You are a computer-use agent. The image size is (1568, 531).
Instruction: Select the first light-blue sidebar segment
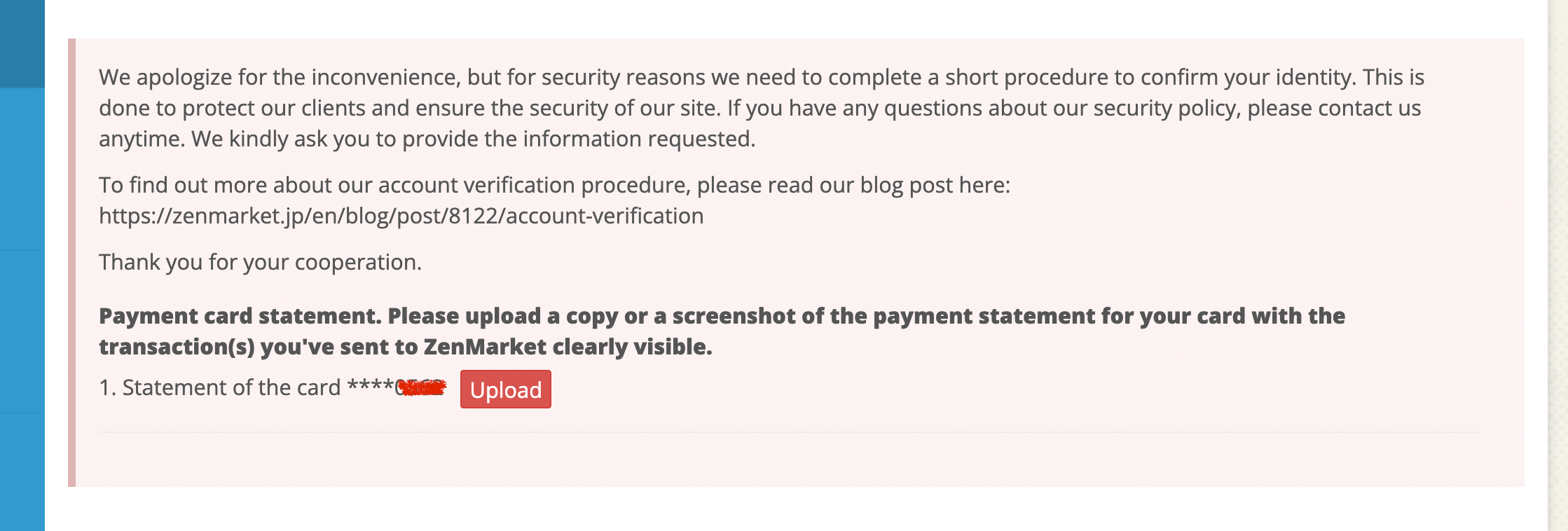click(x=22, y=169)
